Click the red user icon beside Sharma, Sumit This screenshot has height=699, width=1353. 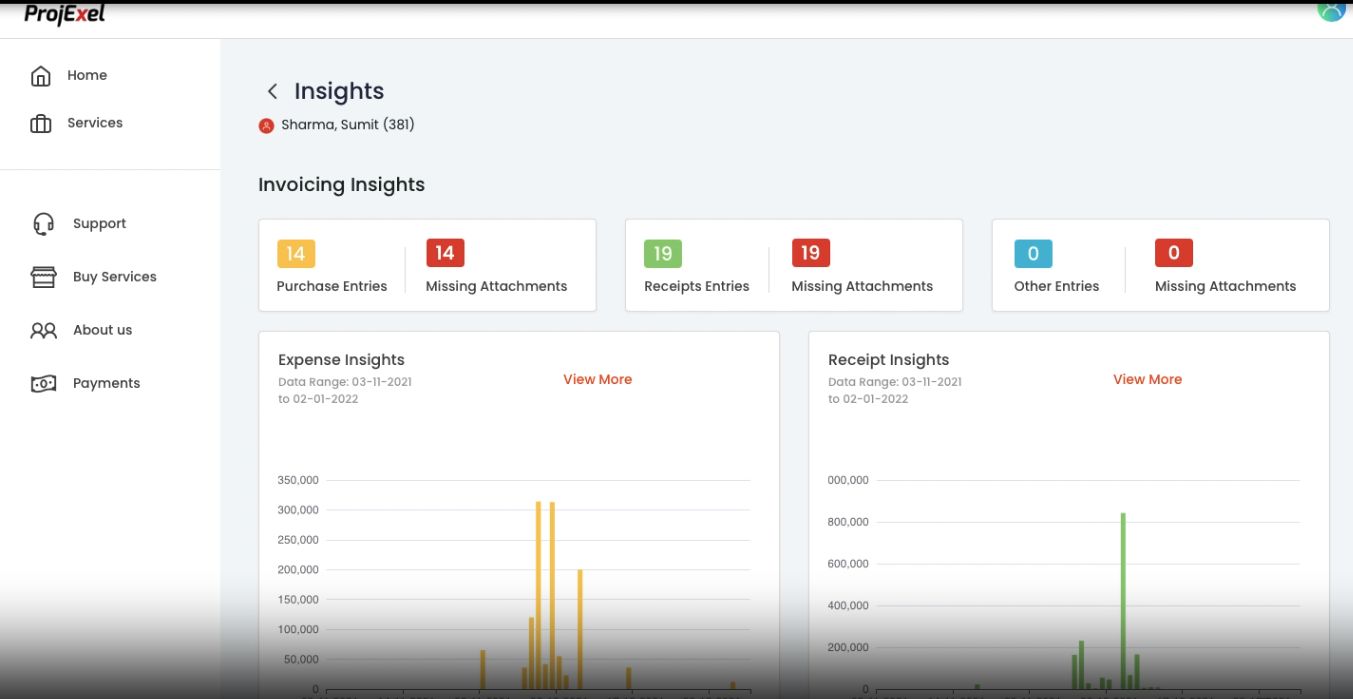pyautogui.click(x=266, y=125)
